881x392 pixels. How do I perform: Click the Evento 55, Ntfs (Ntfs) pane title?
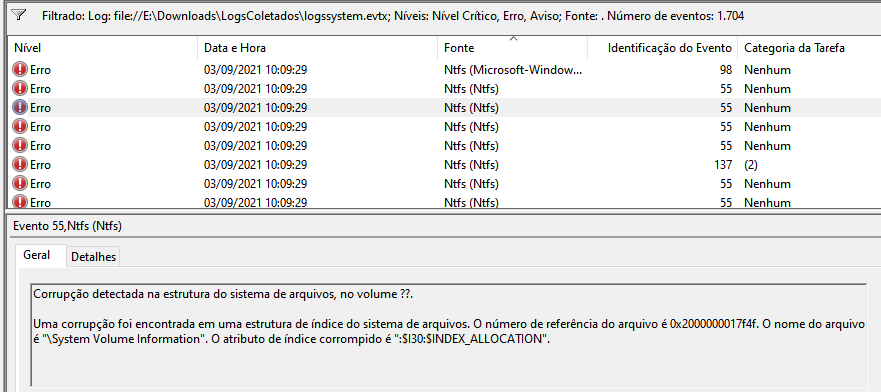point(67,226)
